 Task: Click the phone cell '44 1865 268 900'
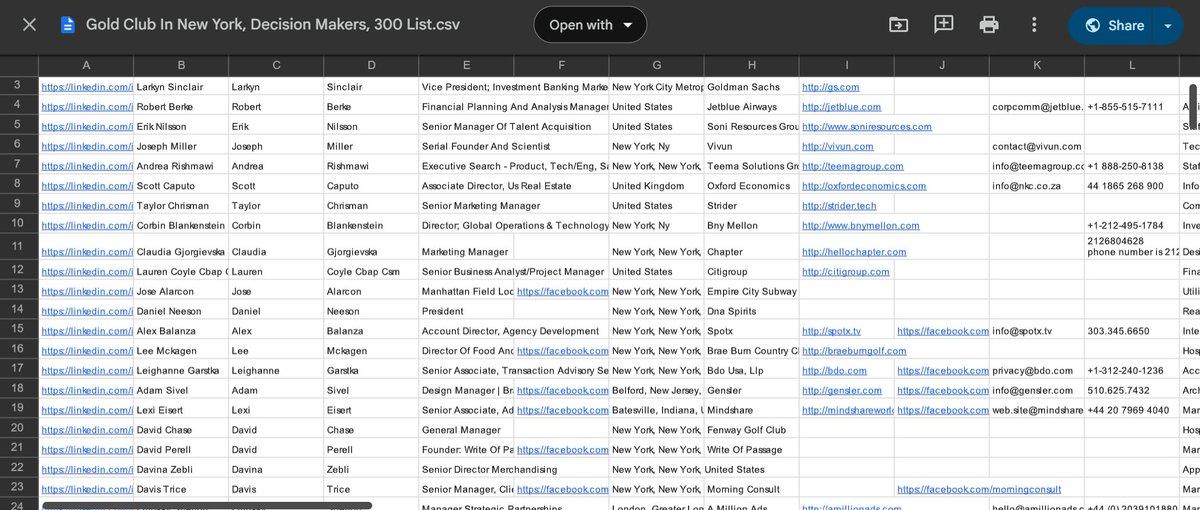1132,186
